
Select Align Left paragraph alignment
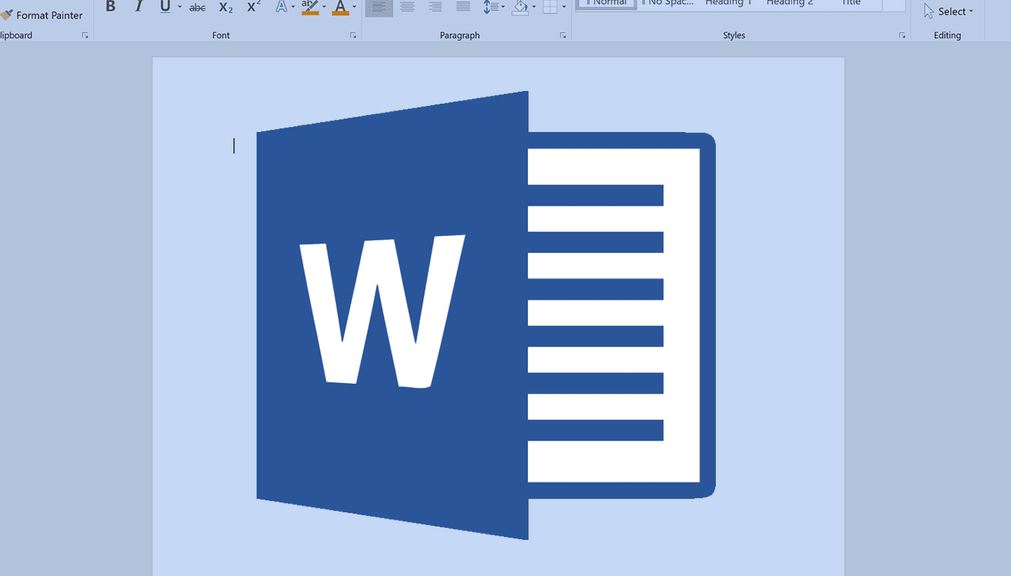coord(379,7)
